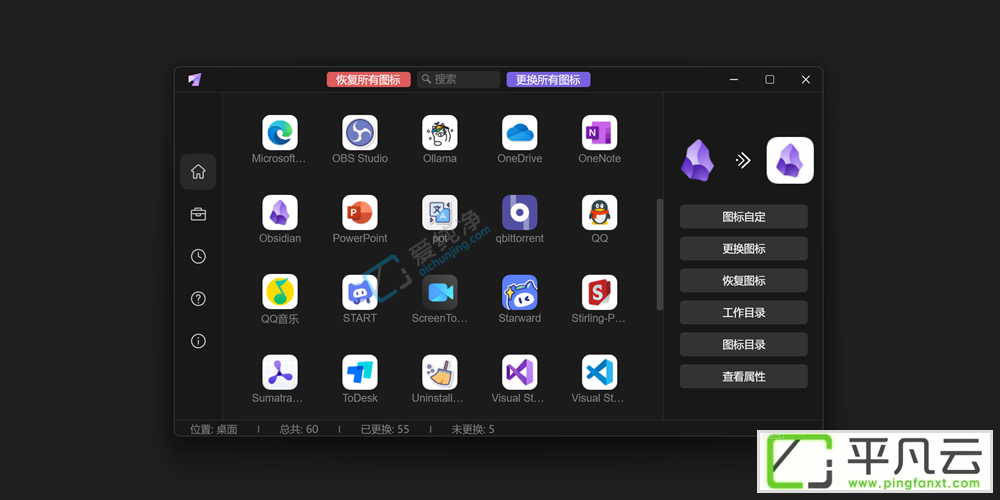Focus the 搜索 search field
The height and width of the screenshot is (500, 1000).
(x=459, y=80)
